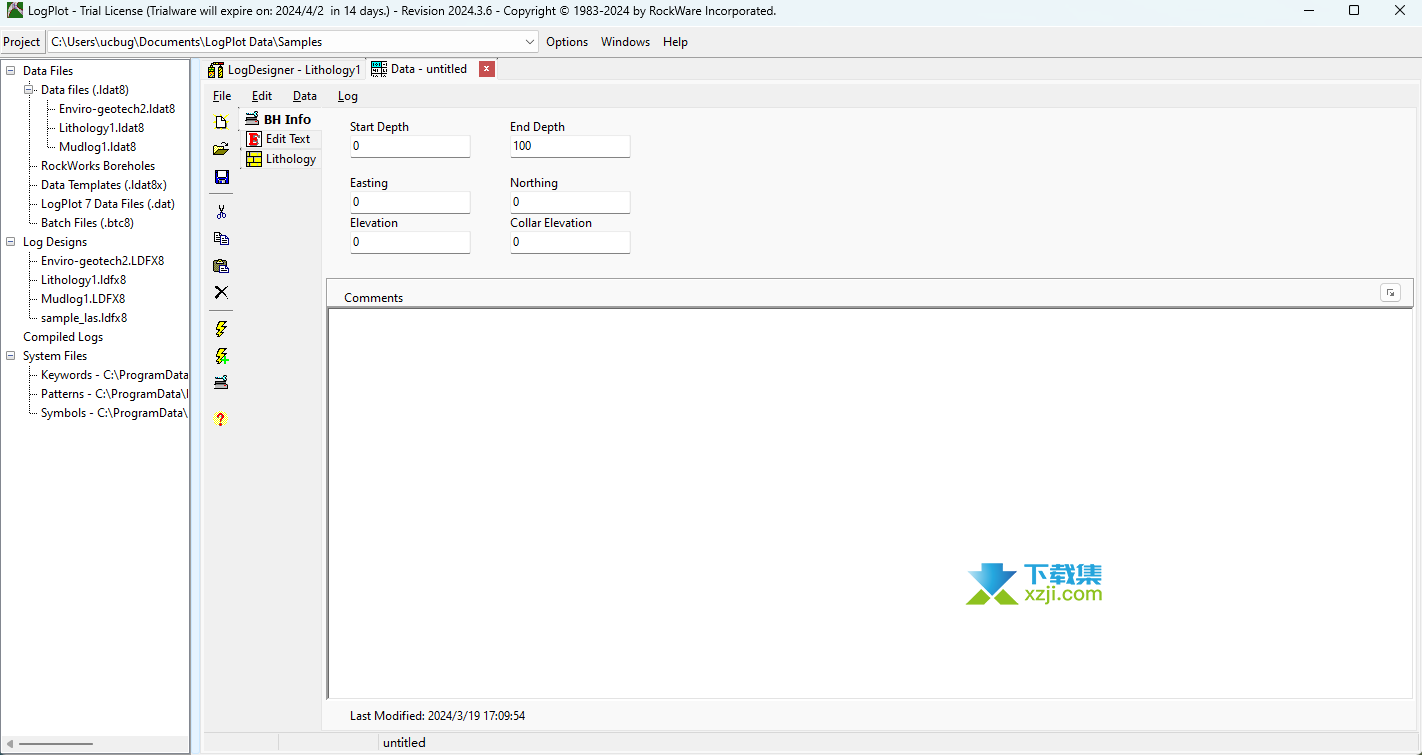Open help with the yellow question mark

click(x=221, y=419)
